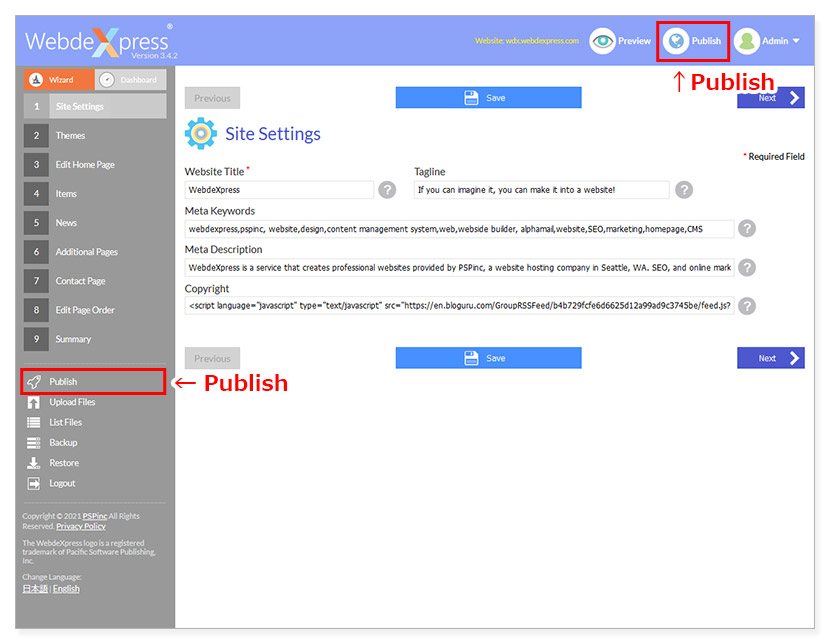
Task: Open step 6 Additional Pages
Action: 95,252
